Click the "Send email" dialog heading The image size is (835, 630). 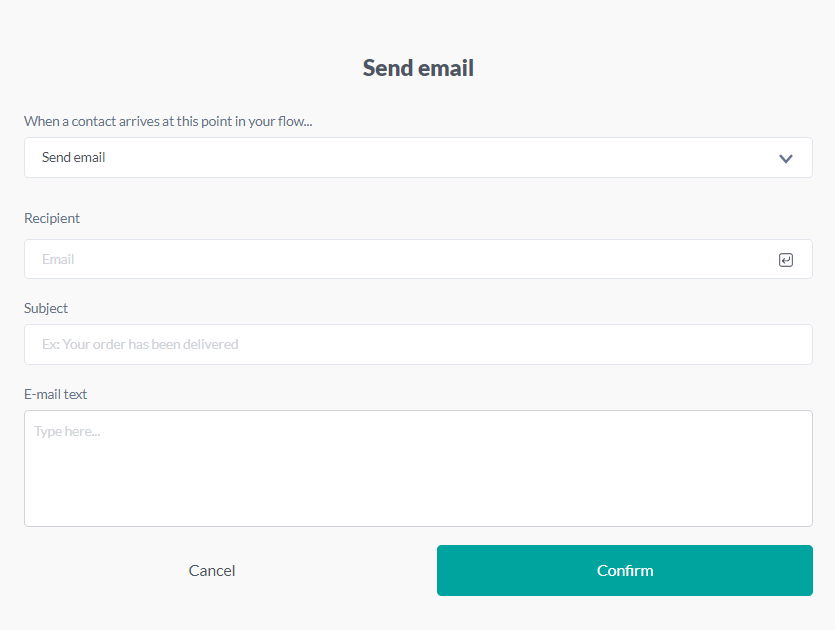click(x=418, y=69)
